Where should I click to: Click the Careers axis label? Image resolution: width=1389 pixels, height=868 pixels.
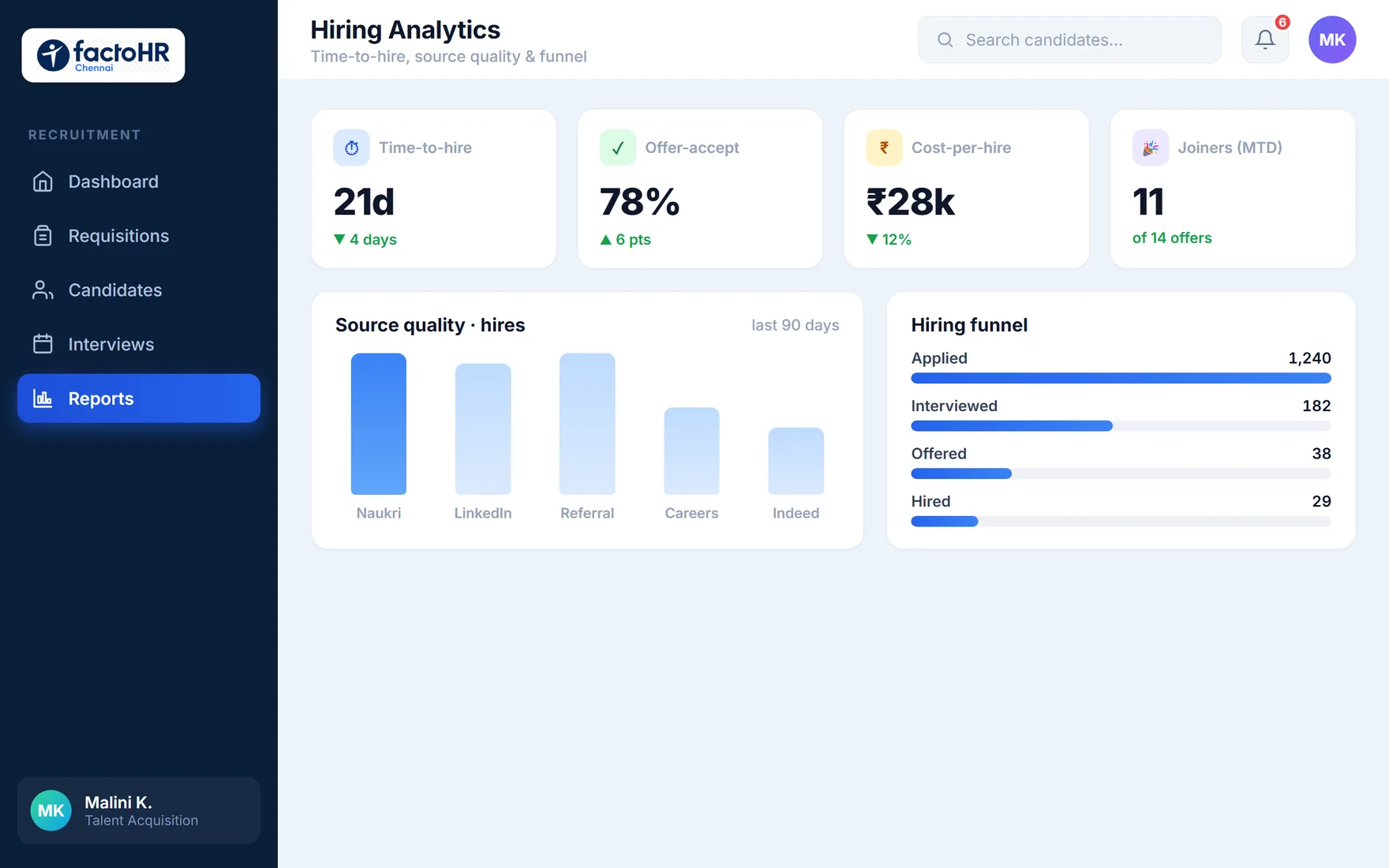coord(691,513)
